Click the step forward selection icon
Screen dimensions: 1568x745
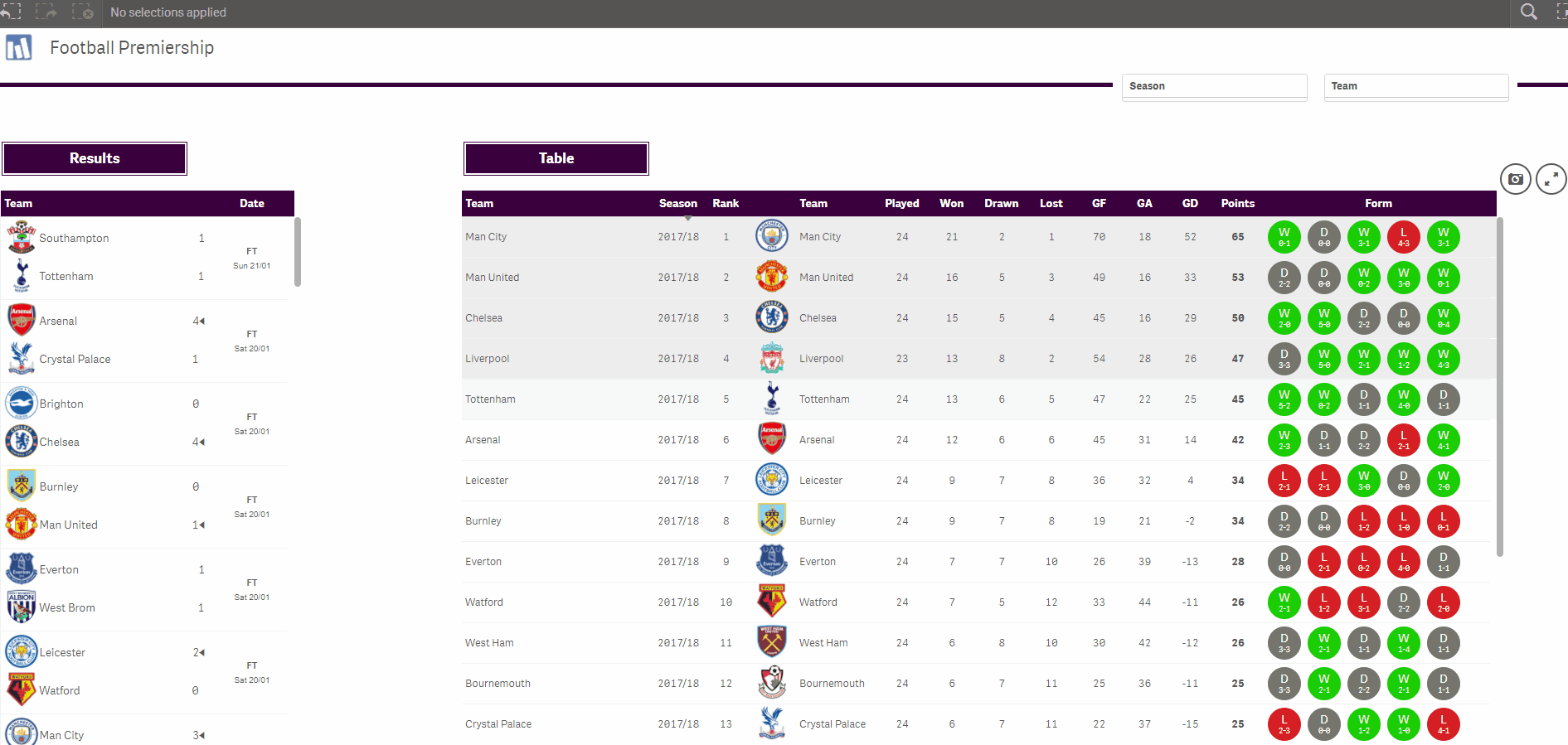[x=46, y=12]
